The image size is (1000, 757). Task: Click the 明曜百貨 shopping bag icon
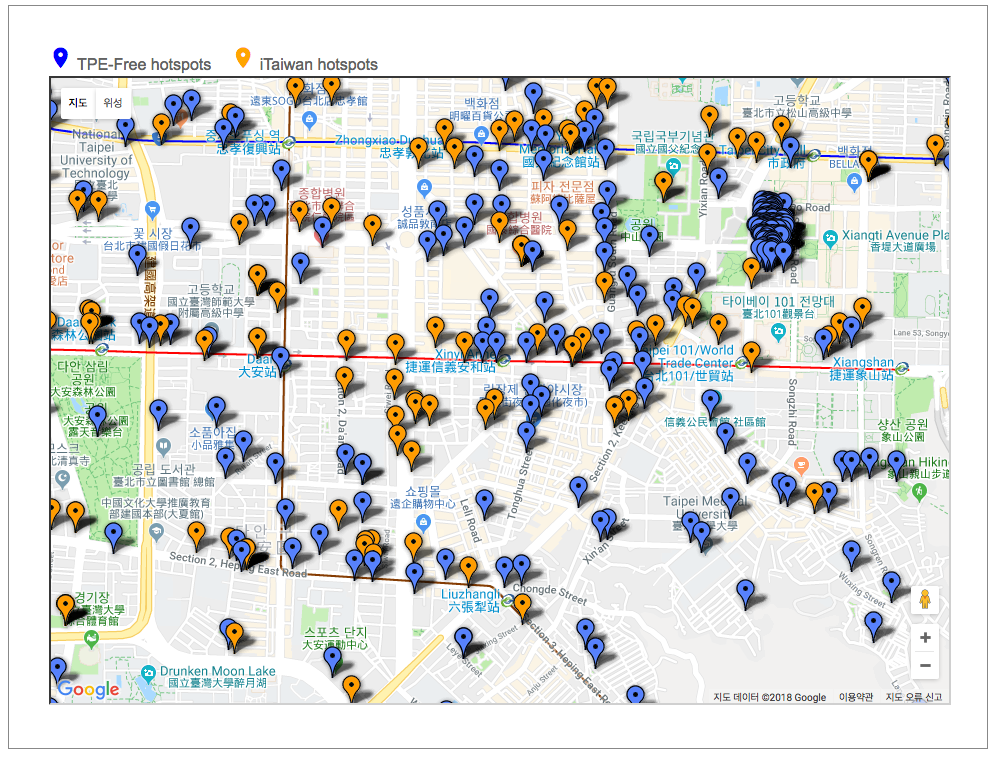coord(482,134)
